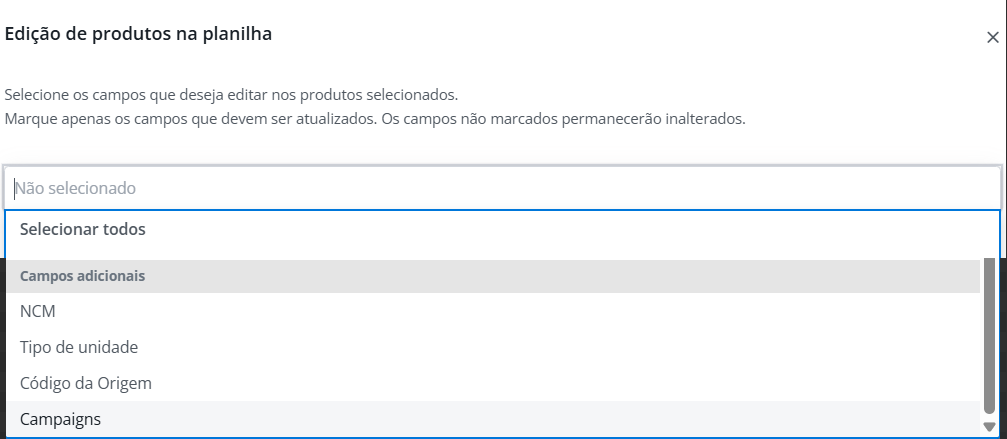
Task: Focus the "Não selecionado" field selector
Action: tap(500, 188)
